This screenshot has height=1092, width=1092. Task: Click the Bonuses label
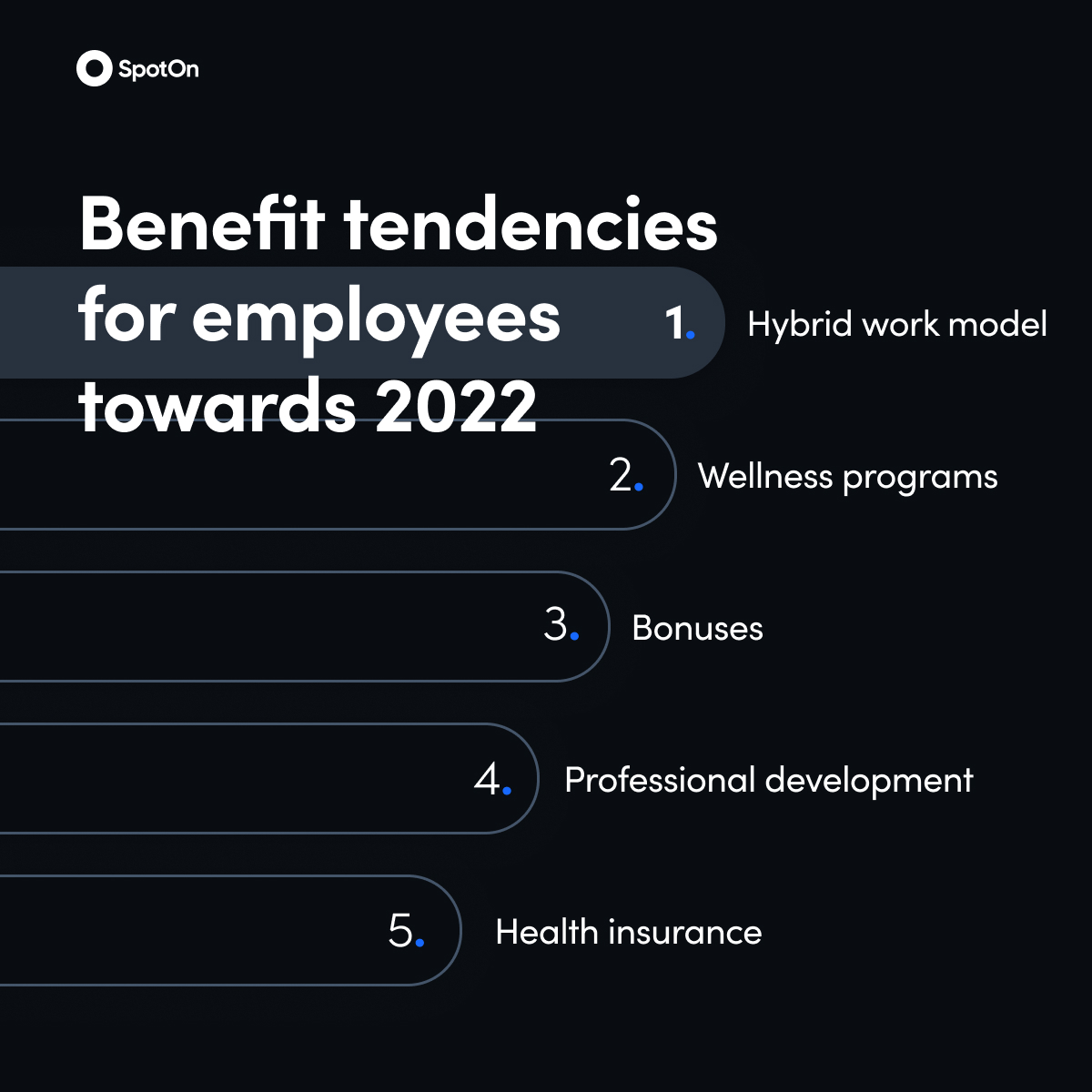click(x=698, y=629)
